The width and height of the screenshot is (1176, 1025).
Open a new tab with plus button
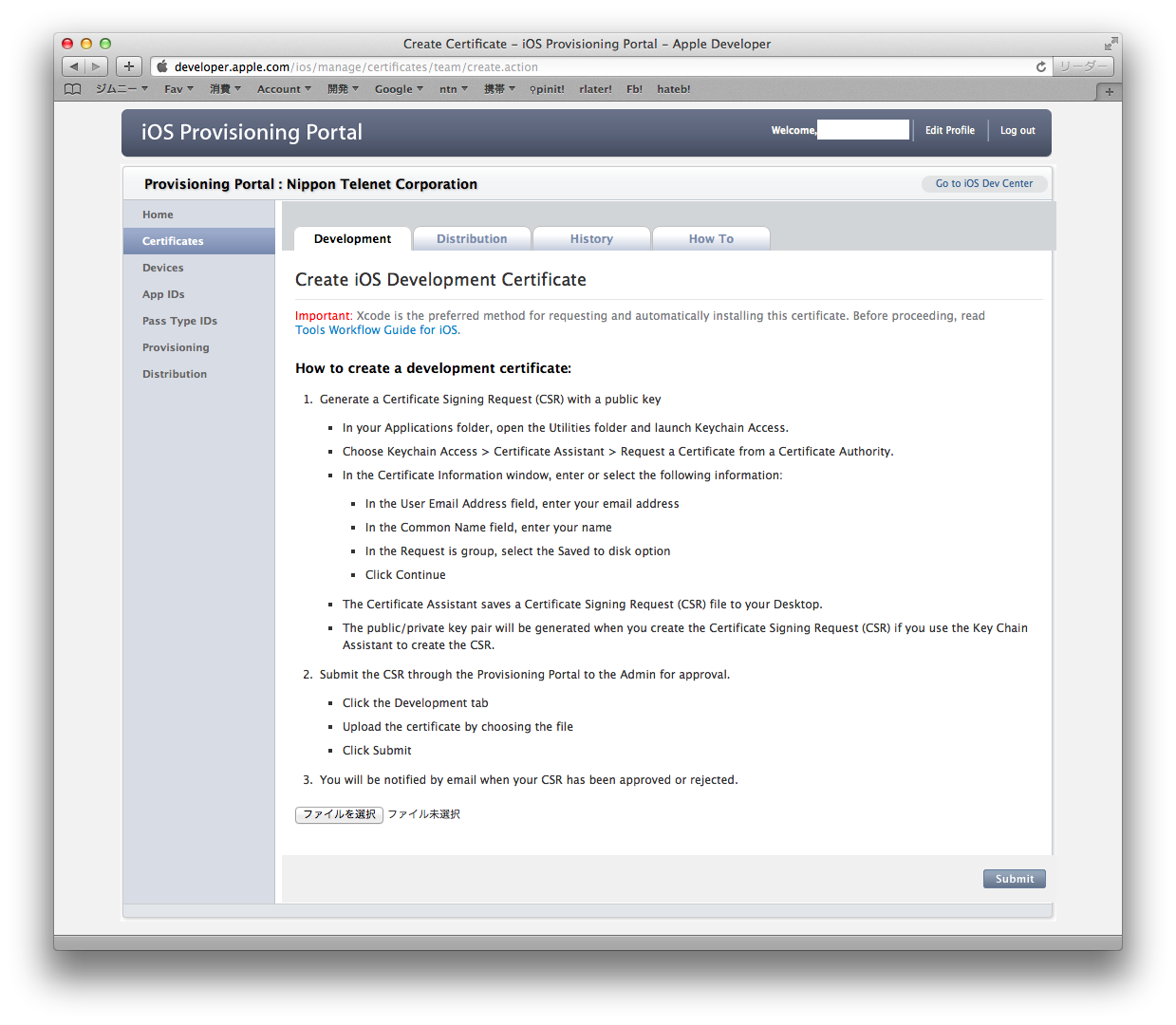click(x=1109, y=92)
